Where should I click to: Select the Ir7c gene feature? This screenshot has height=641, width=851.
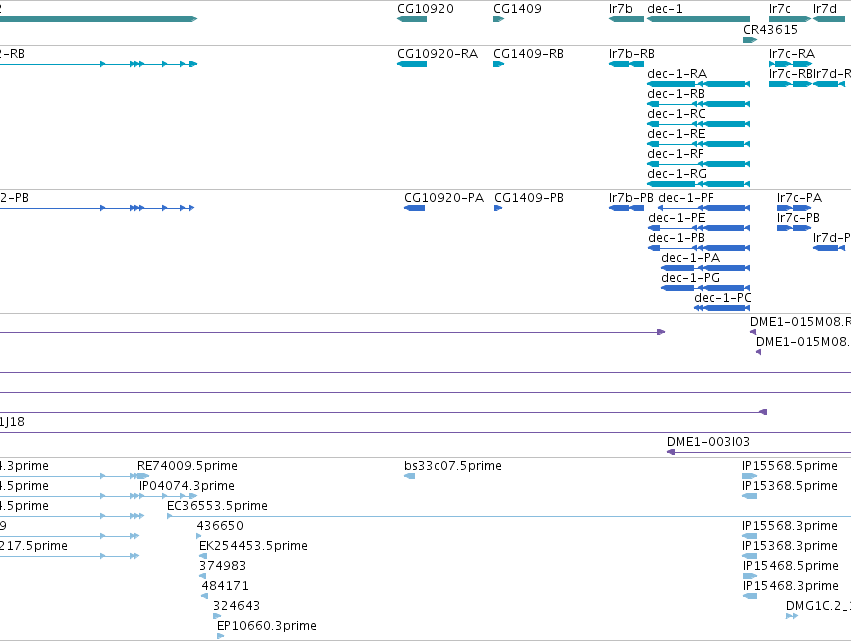(x=790, y=19)
